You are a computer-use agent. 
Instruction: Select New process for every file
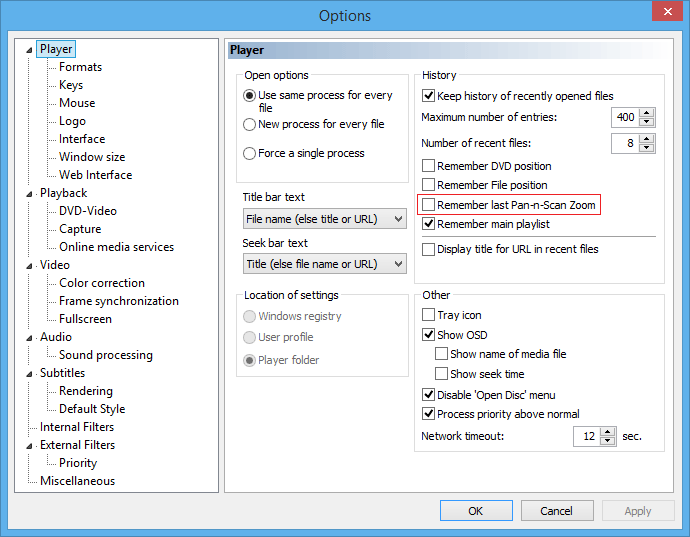[249, 125]
